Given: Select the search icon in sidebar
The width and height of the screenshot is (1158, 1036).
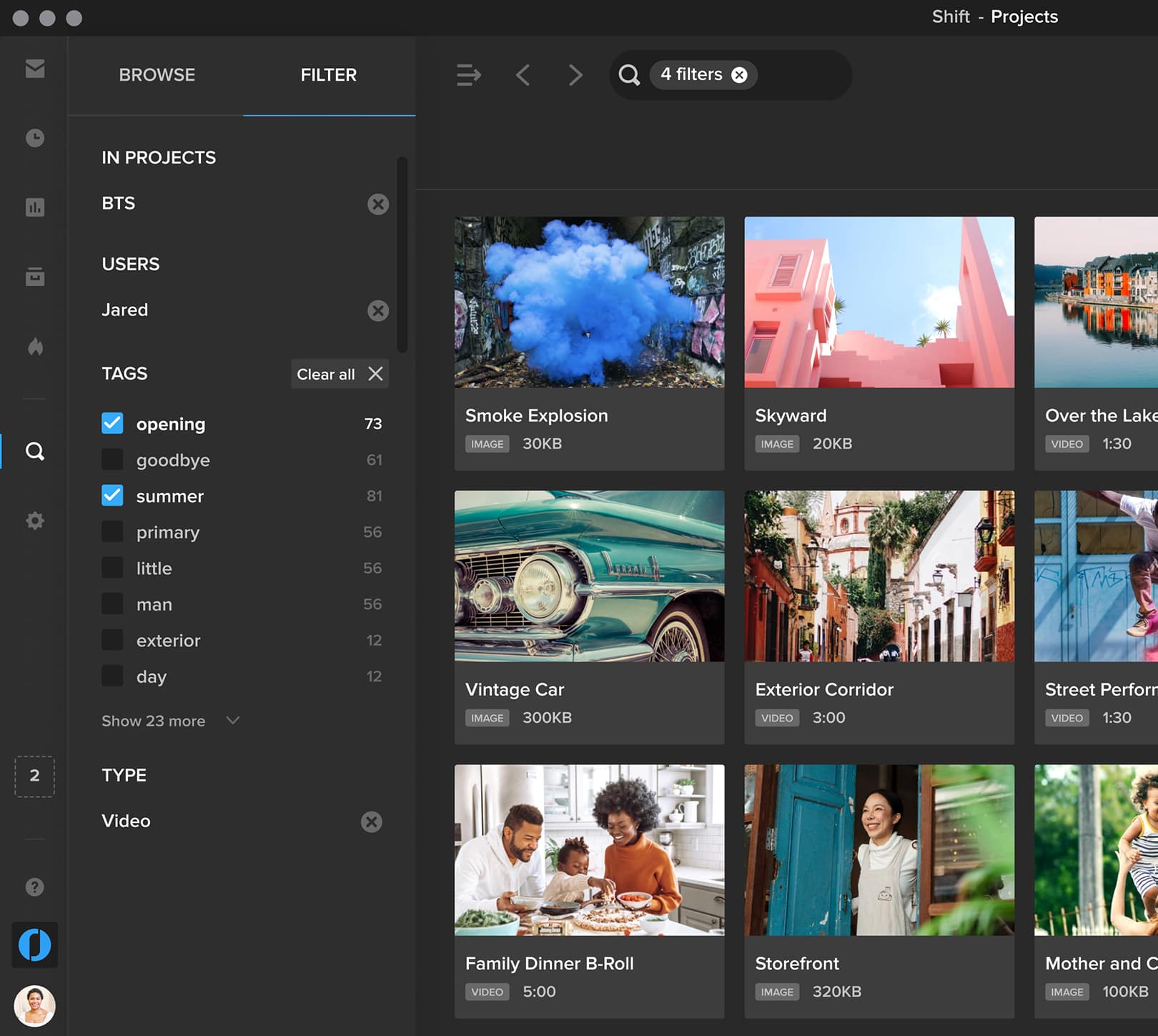Looking at the screenshot, I should pyautogui.click(x=34, y=451).
